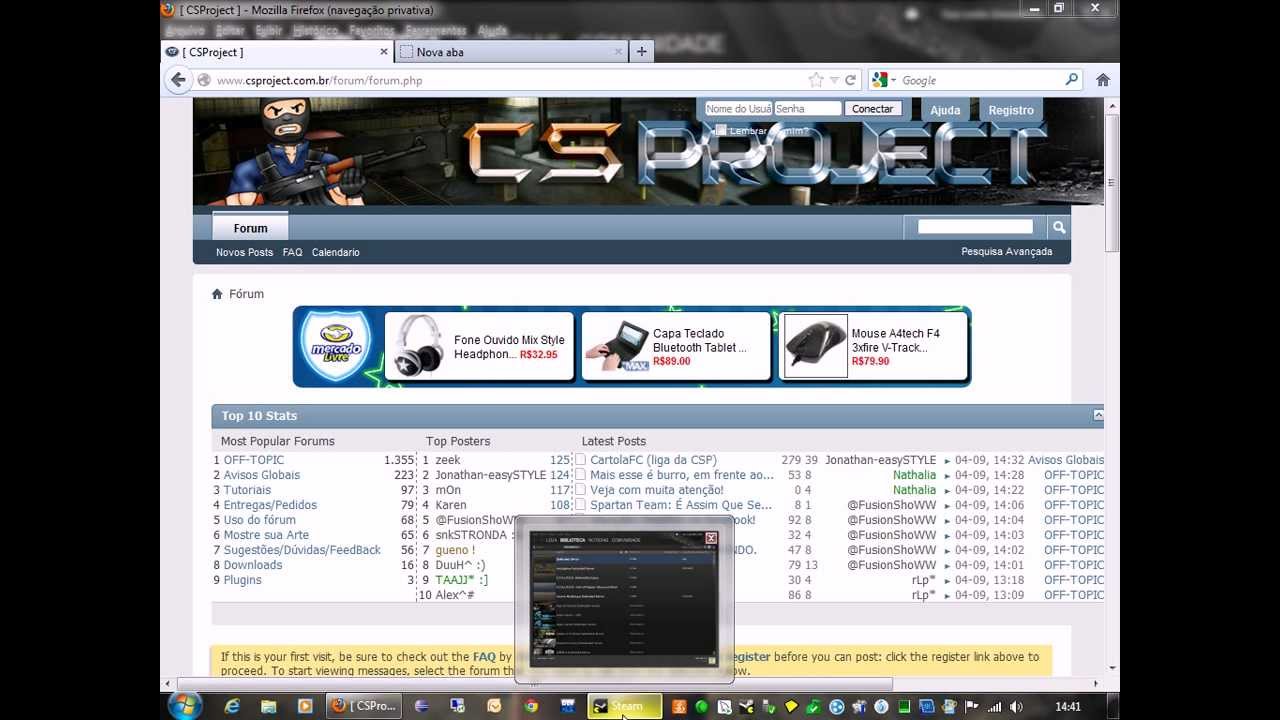Open the Forum navigation tab

(x=250, y=227)
